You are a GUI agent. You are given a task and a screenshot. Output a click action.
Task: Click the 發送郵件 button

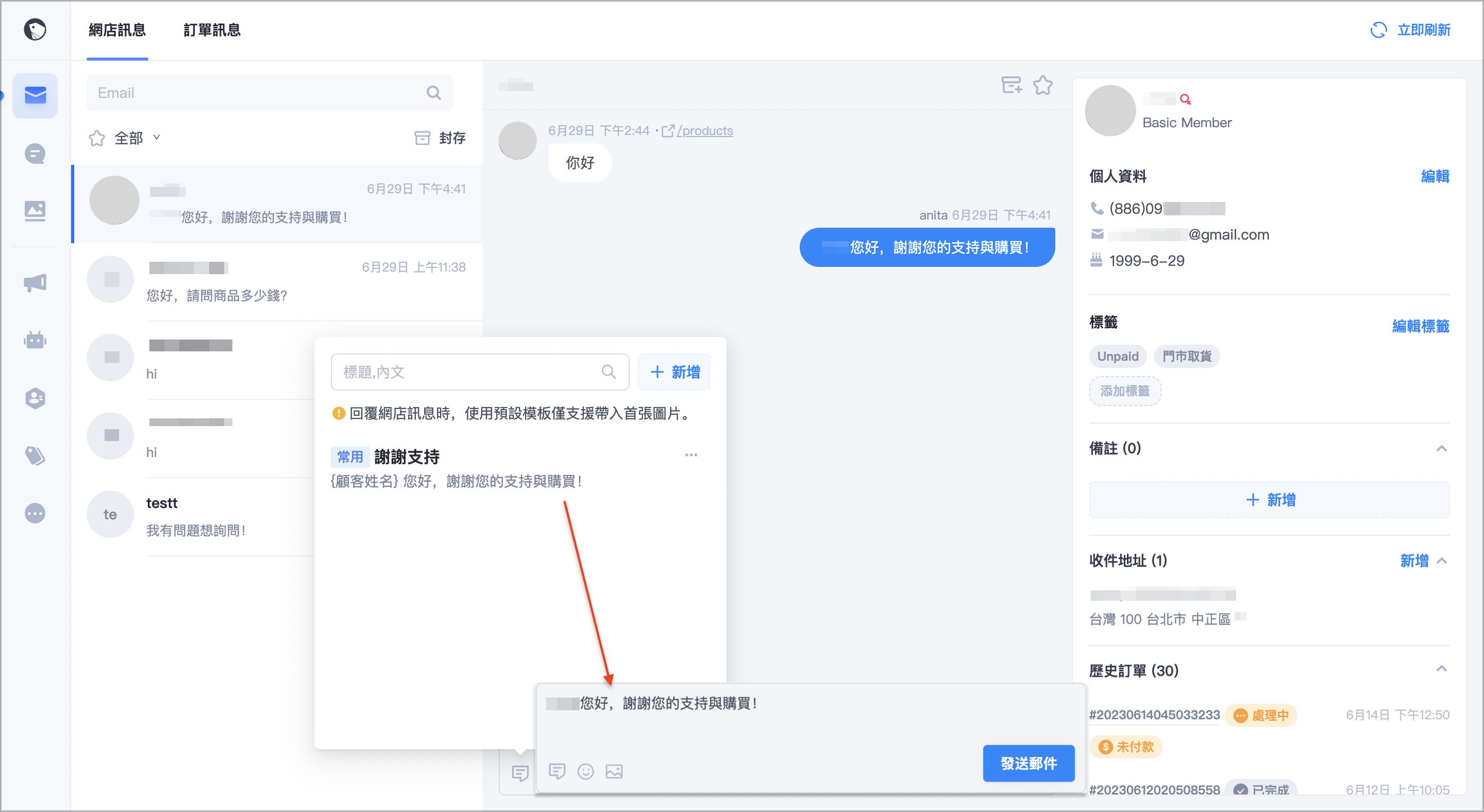[1028, 763]
